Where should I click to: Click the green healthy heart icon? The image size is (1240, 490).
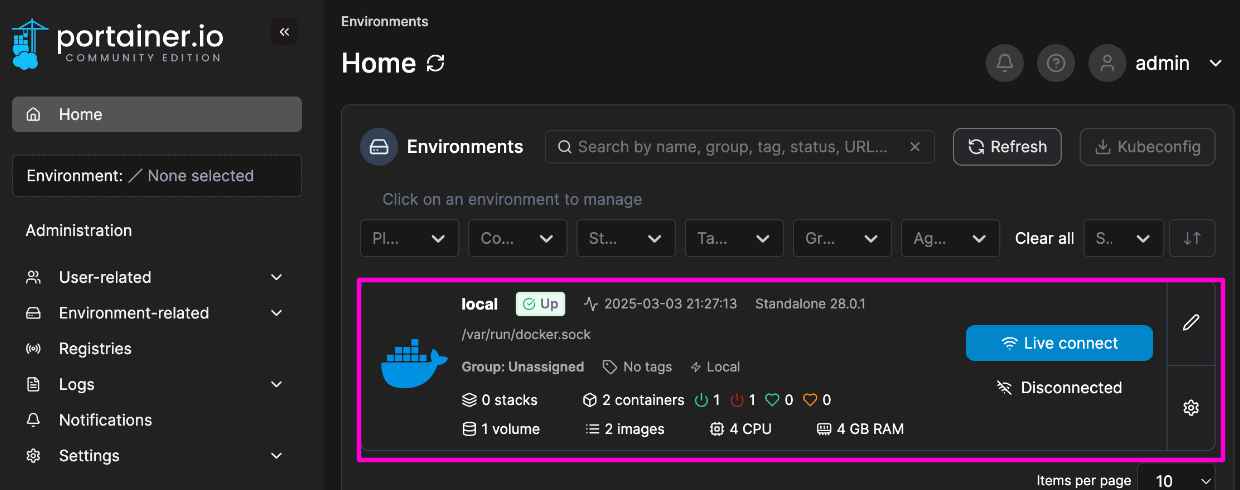[772, 400]
